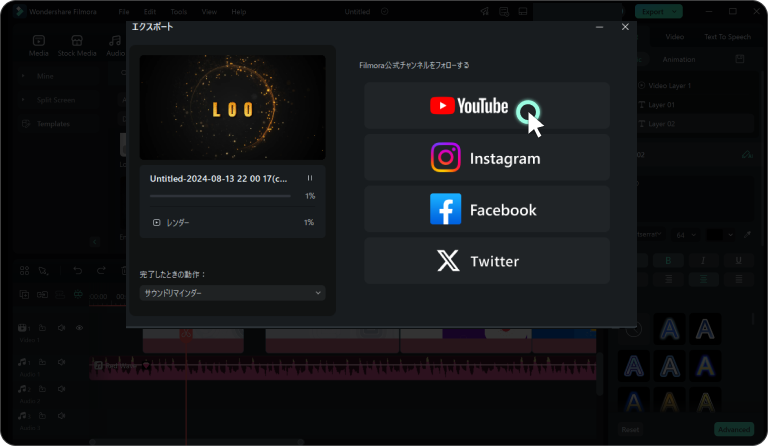Screen dimensions: 768x446
Task: Close the エクスポート dialog
Action: [625, 27]
